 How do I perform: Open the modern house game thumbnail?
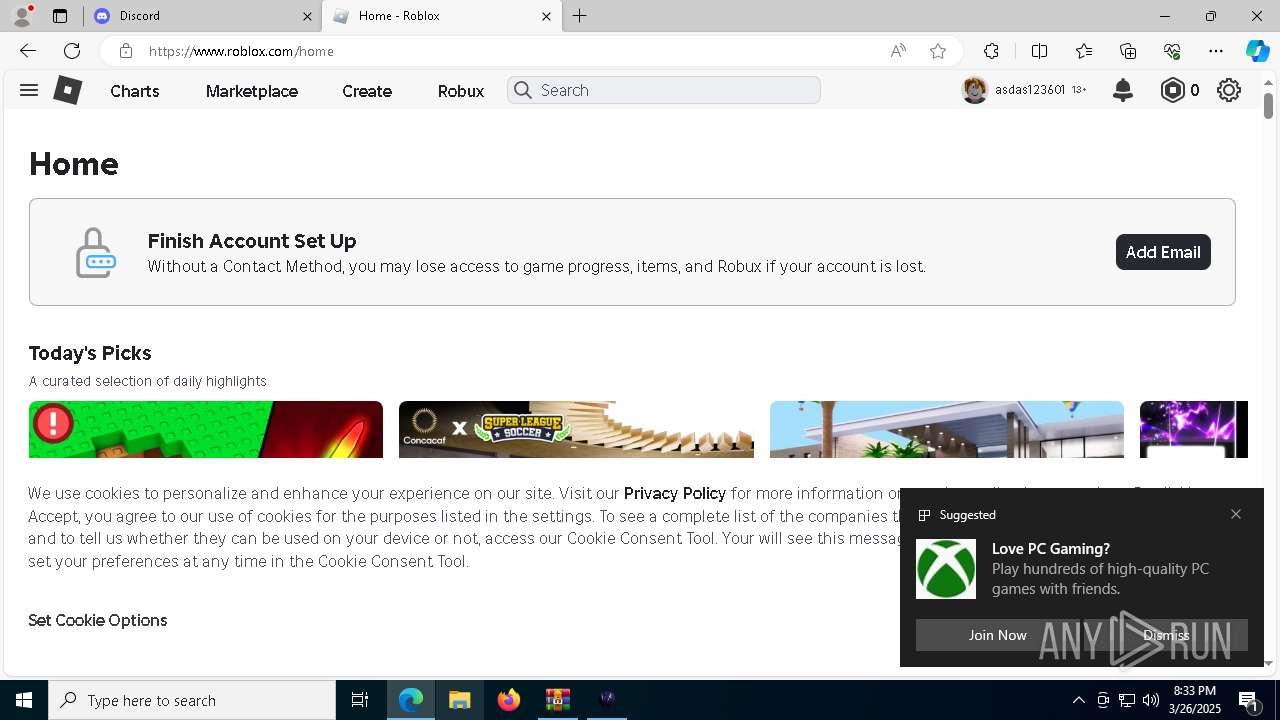947,430
